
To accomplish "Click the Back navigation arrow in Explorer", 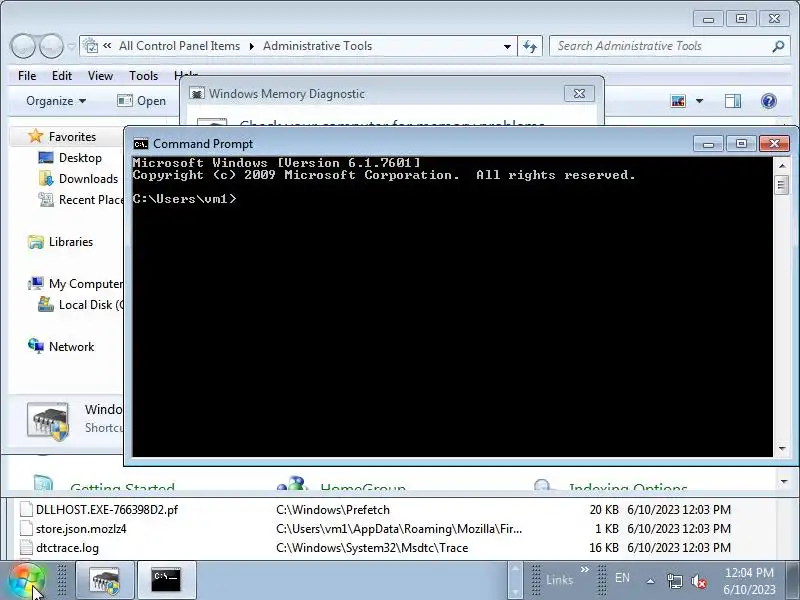I will coord(23,46).
